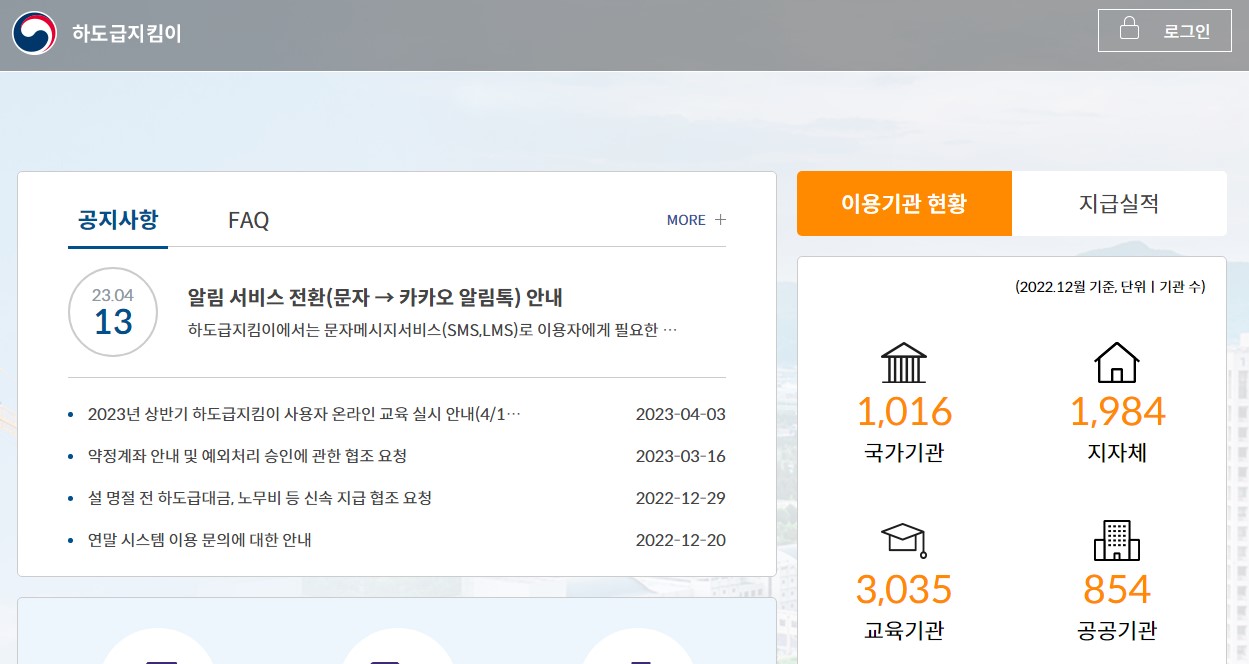This screenshot has width=1249, height=664.
Task: Open the 연말 시스템 이용 문의 notice
Action: click(x=200, y=540)
